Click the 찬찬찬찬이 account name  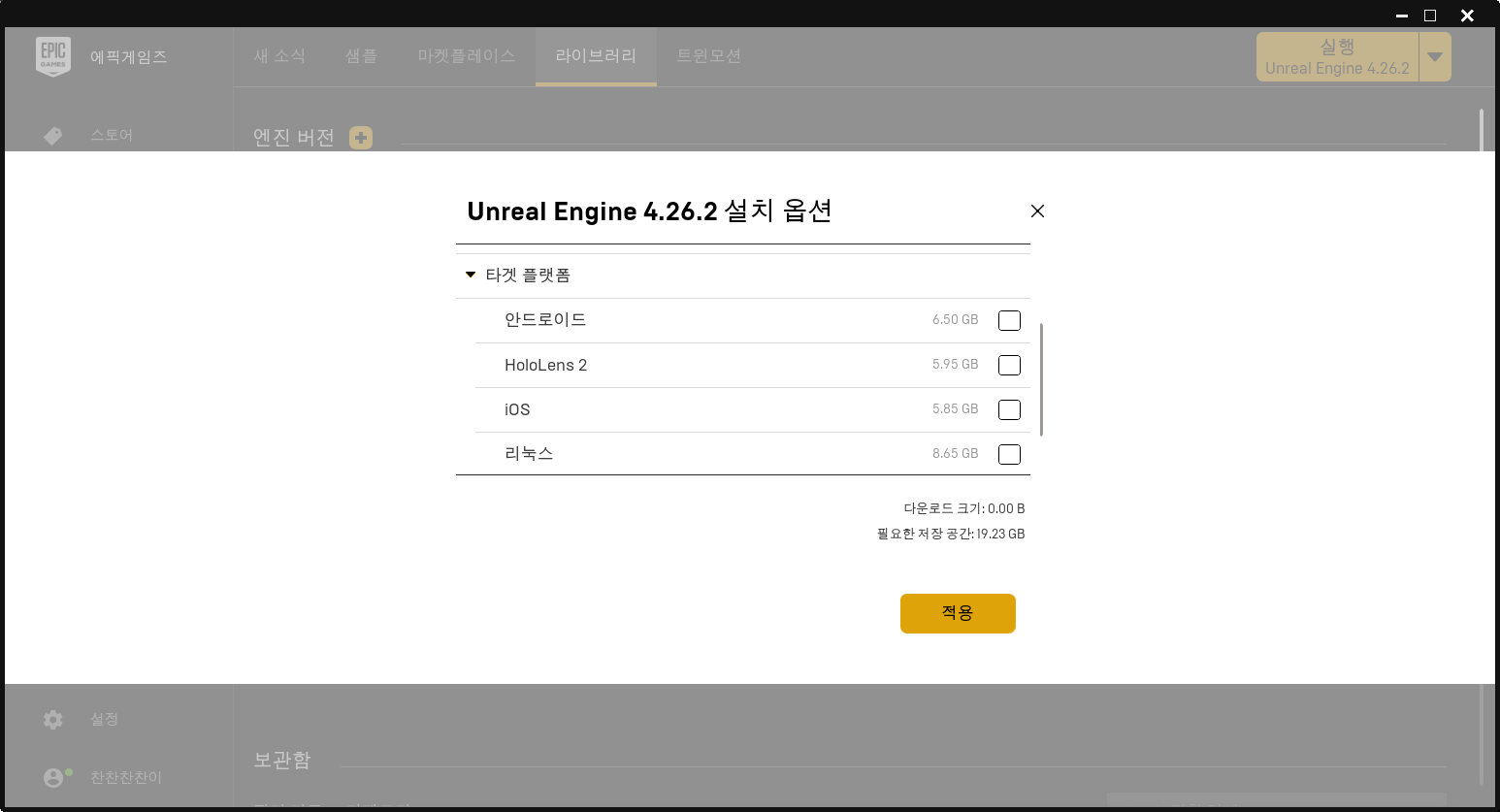pos(126,778)
